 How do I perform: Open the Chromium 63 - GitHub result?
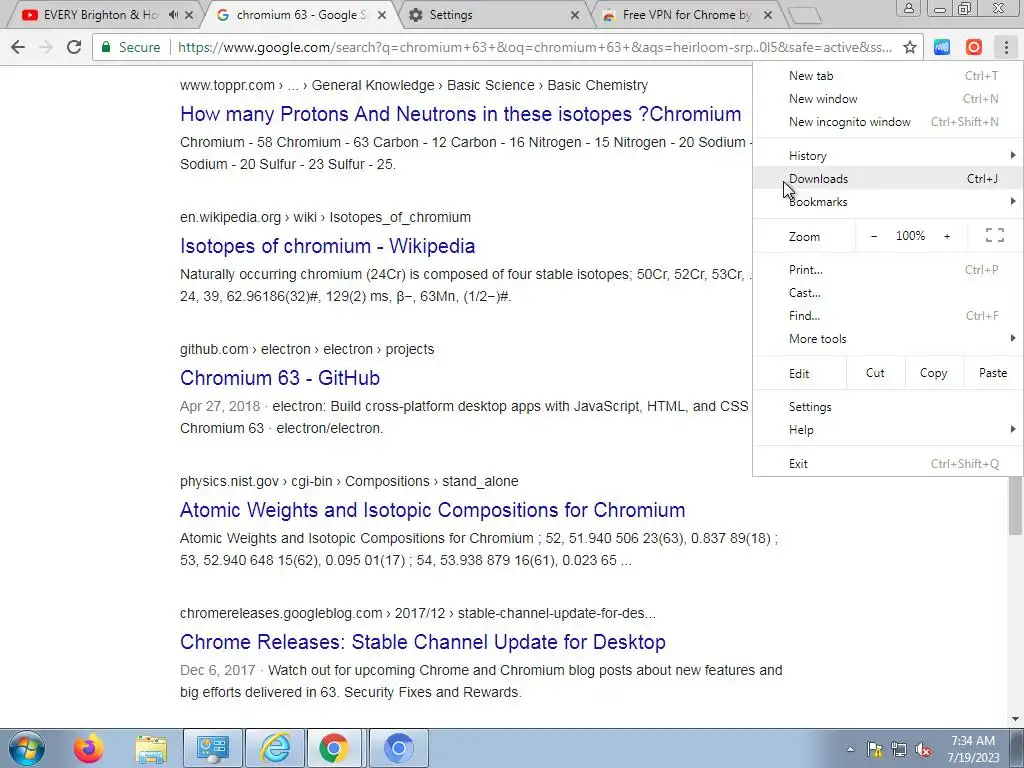(x=280, y=378)
